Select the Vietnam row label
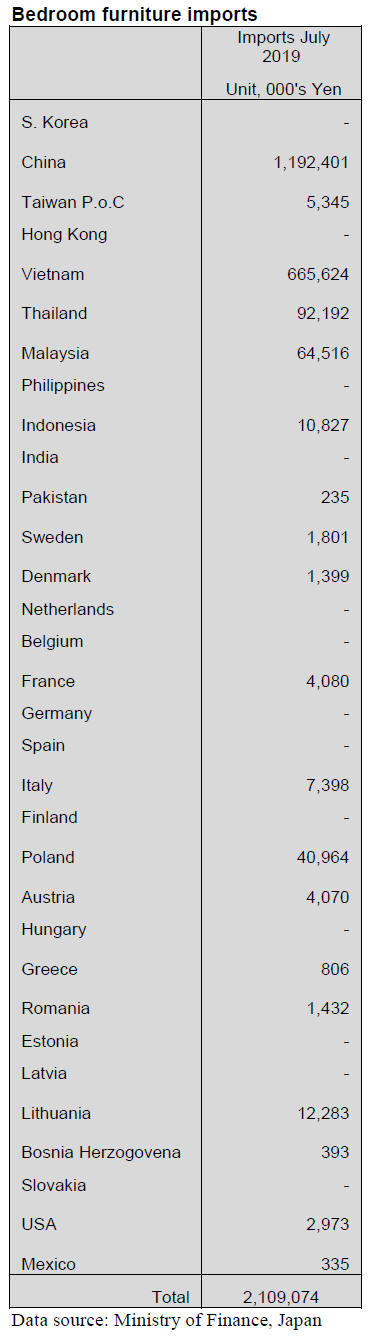 point(53,274)
